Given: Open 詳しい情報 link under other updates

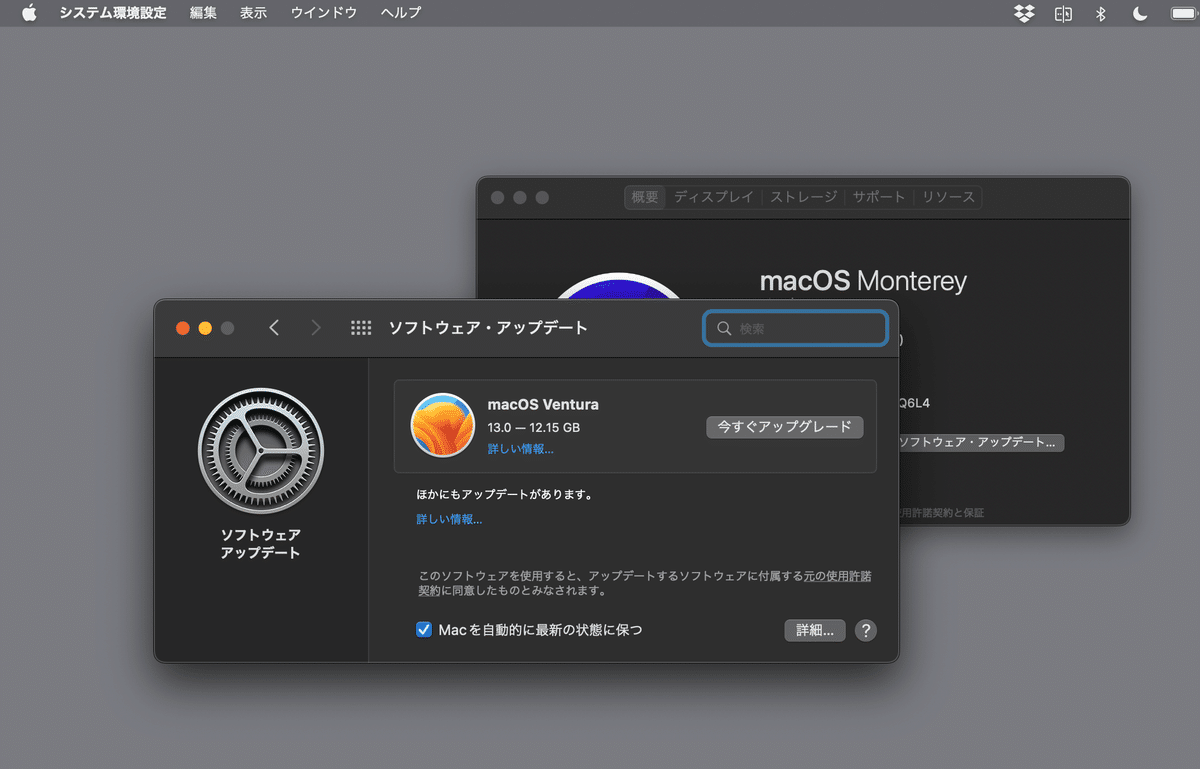Looking at the screenshot, I should [449, 519].
